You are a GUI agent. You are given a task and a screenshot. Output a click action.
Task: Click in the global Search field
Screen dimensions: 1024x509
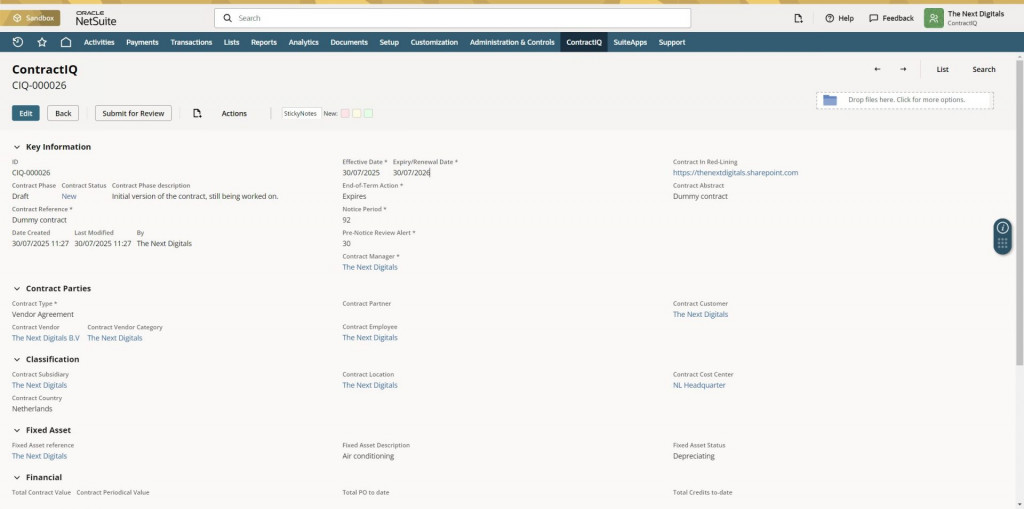point(453,18)
